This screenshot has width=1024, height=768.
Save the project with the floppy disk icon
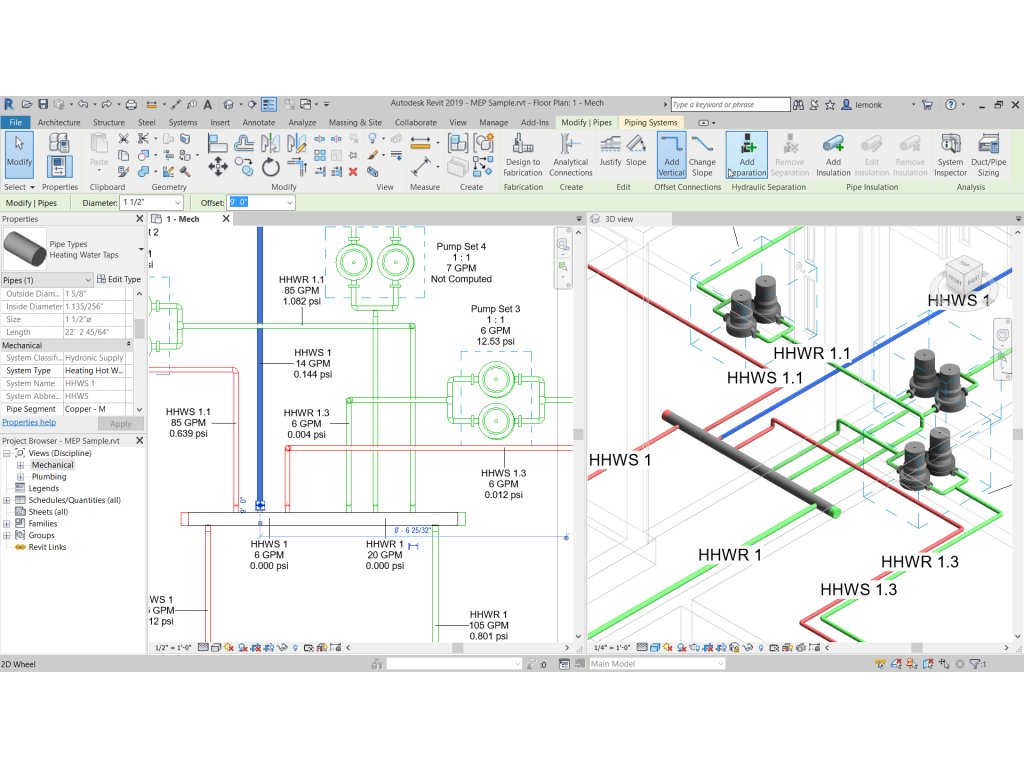[x=43, y=104]
